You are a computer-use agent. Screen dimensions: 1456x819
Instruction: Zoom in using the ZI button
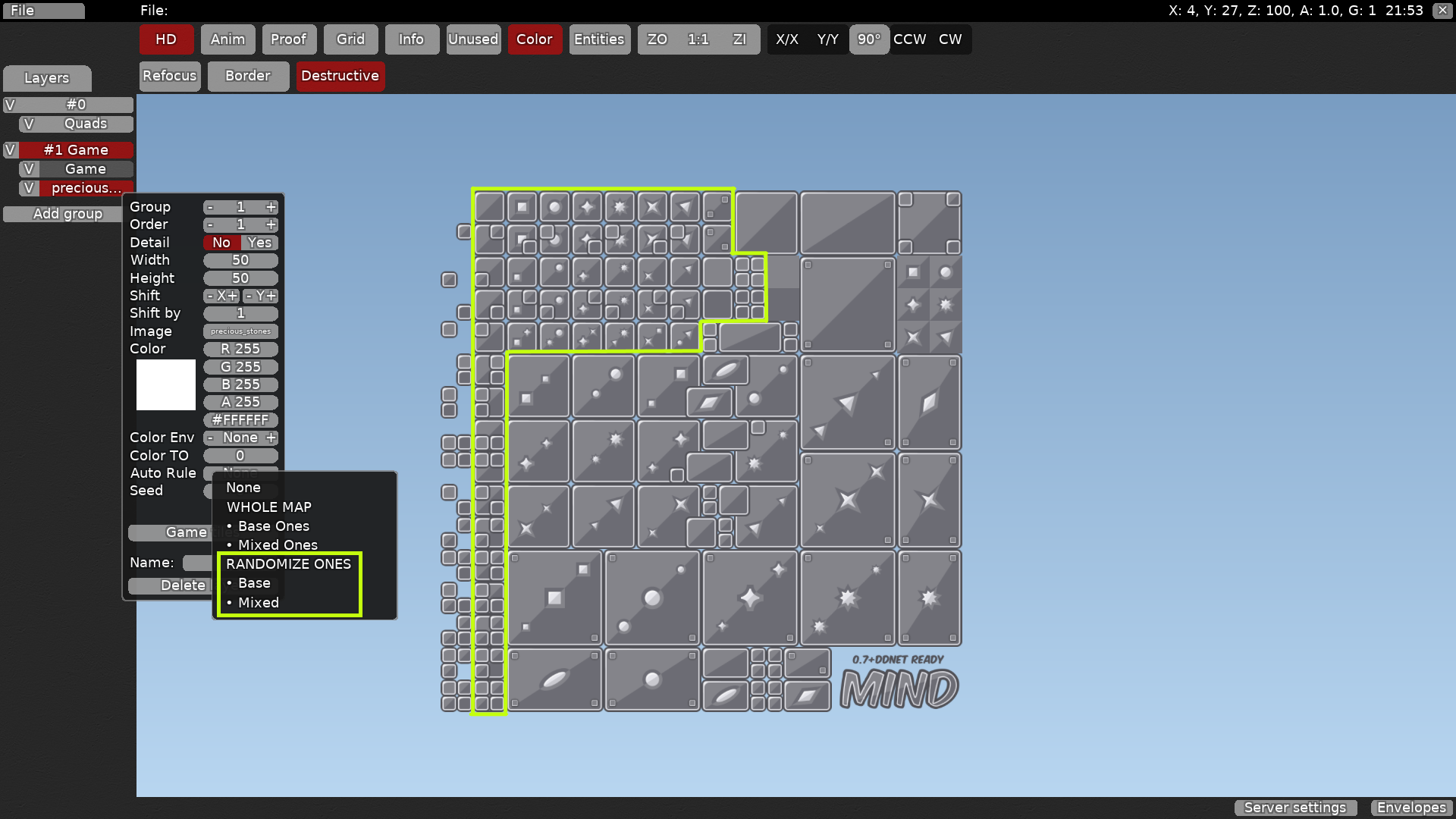click(x=739, y=39)
